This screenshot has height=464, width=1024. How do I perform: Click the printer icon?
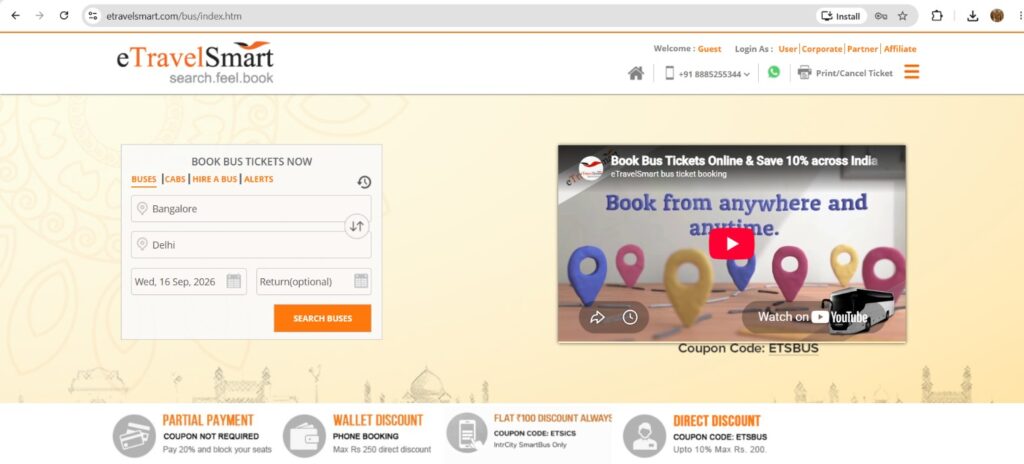[805, 73]
